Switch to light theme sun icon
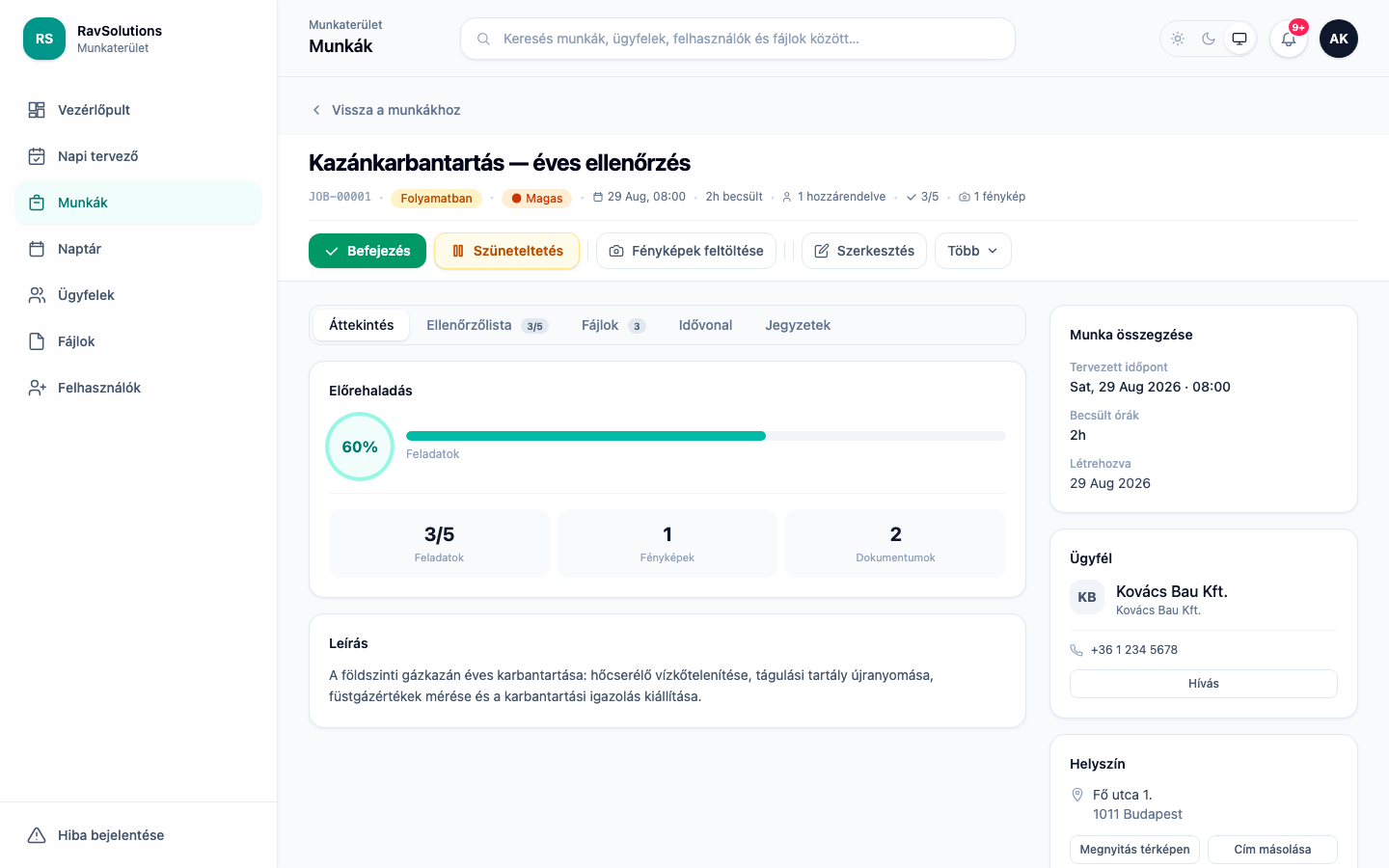 [1178, 39]
